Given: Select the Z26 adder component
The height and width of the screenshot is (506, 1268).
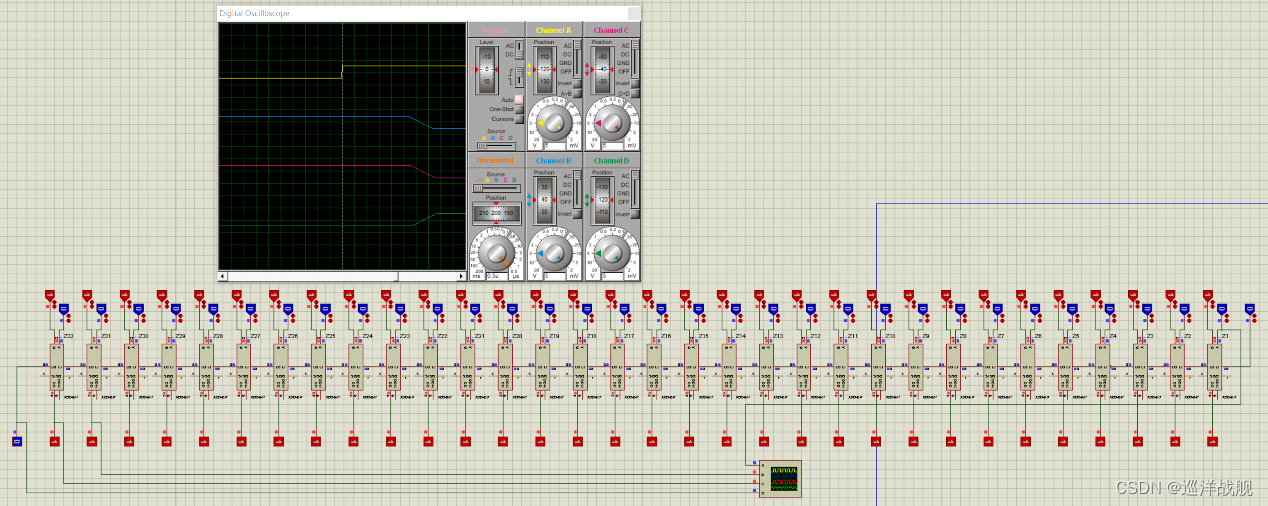Looking at the screenshot, I should (x=281, y=366).
